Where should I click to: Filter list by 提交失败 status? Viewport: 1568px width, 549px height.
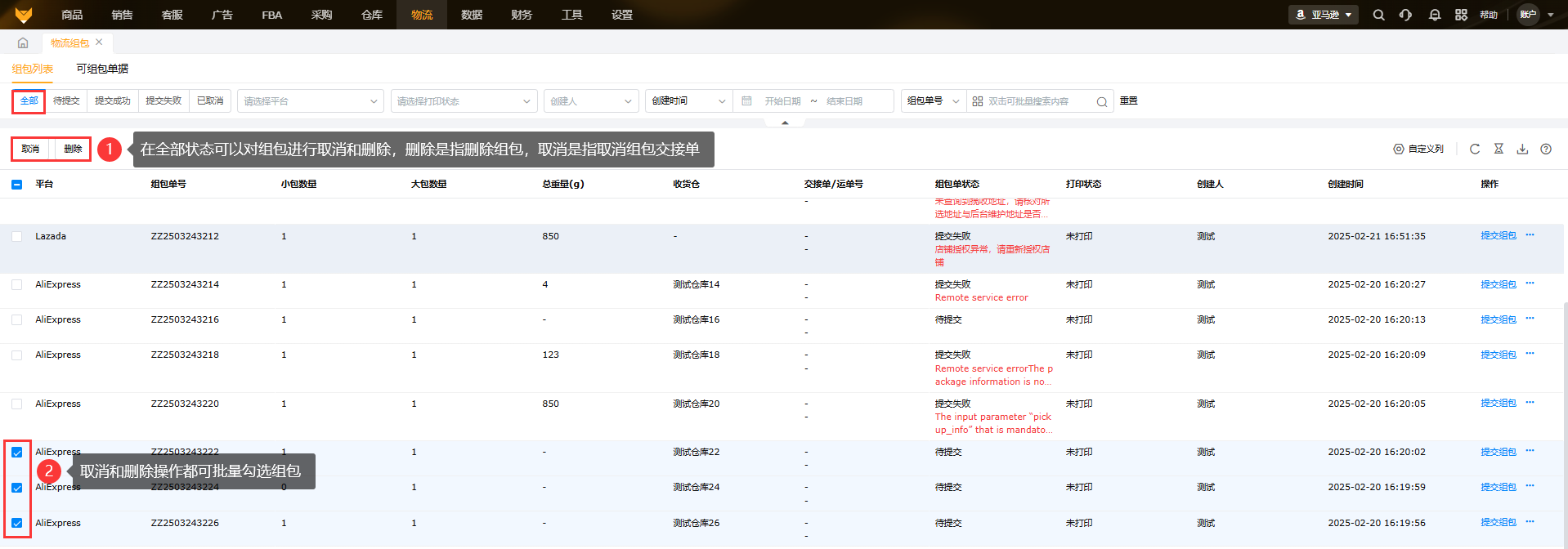click(164, 100)
